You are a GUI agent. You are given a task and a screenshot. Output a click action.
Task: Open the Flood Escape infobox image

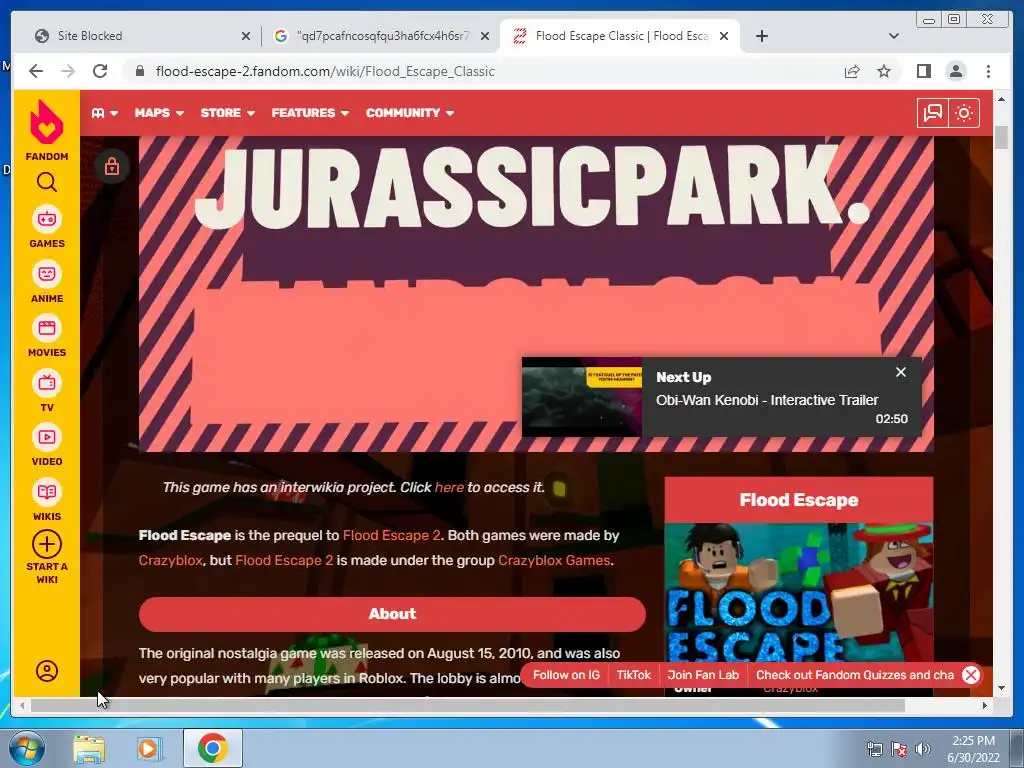tap(799, 593)
